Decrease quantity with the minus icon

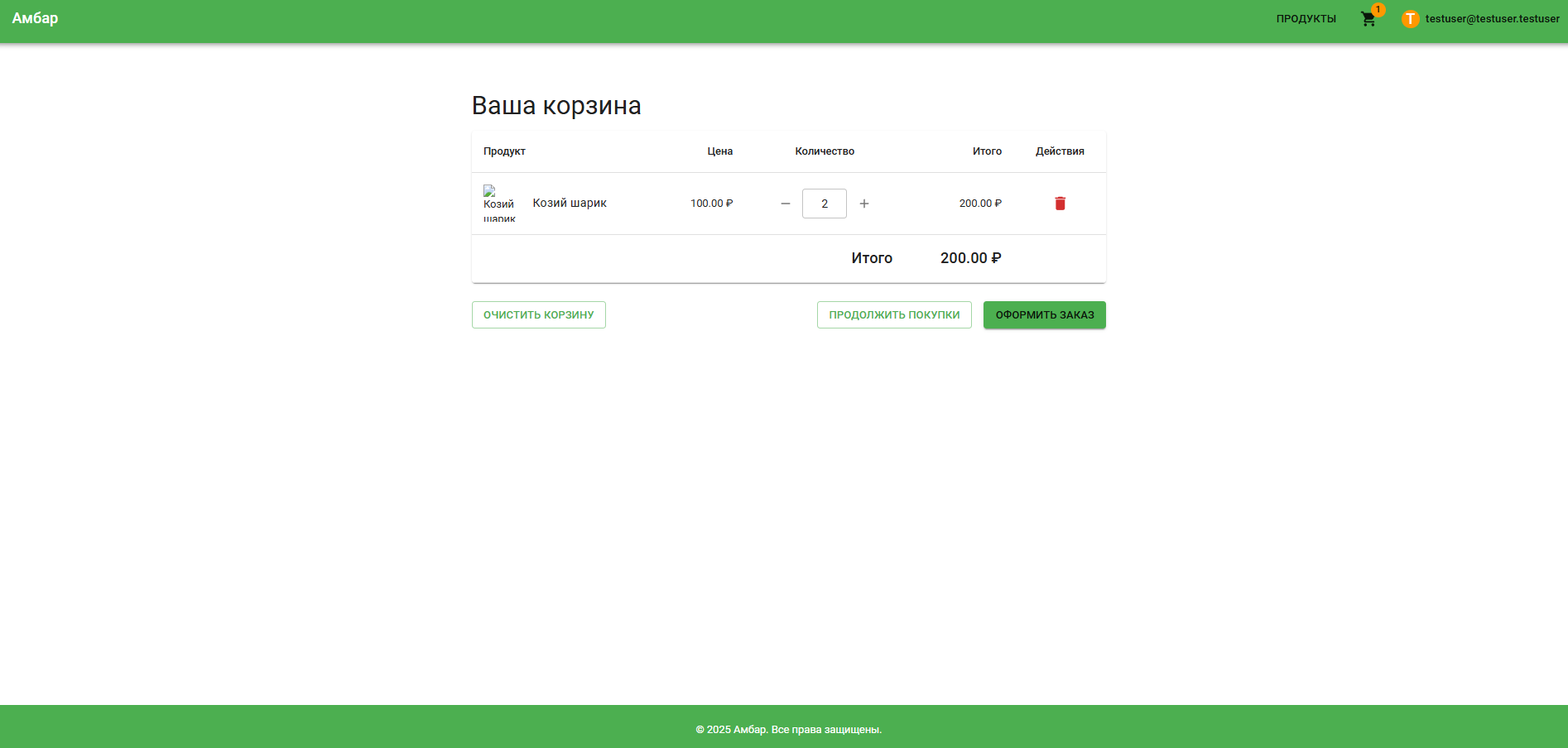[786, 204]
